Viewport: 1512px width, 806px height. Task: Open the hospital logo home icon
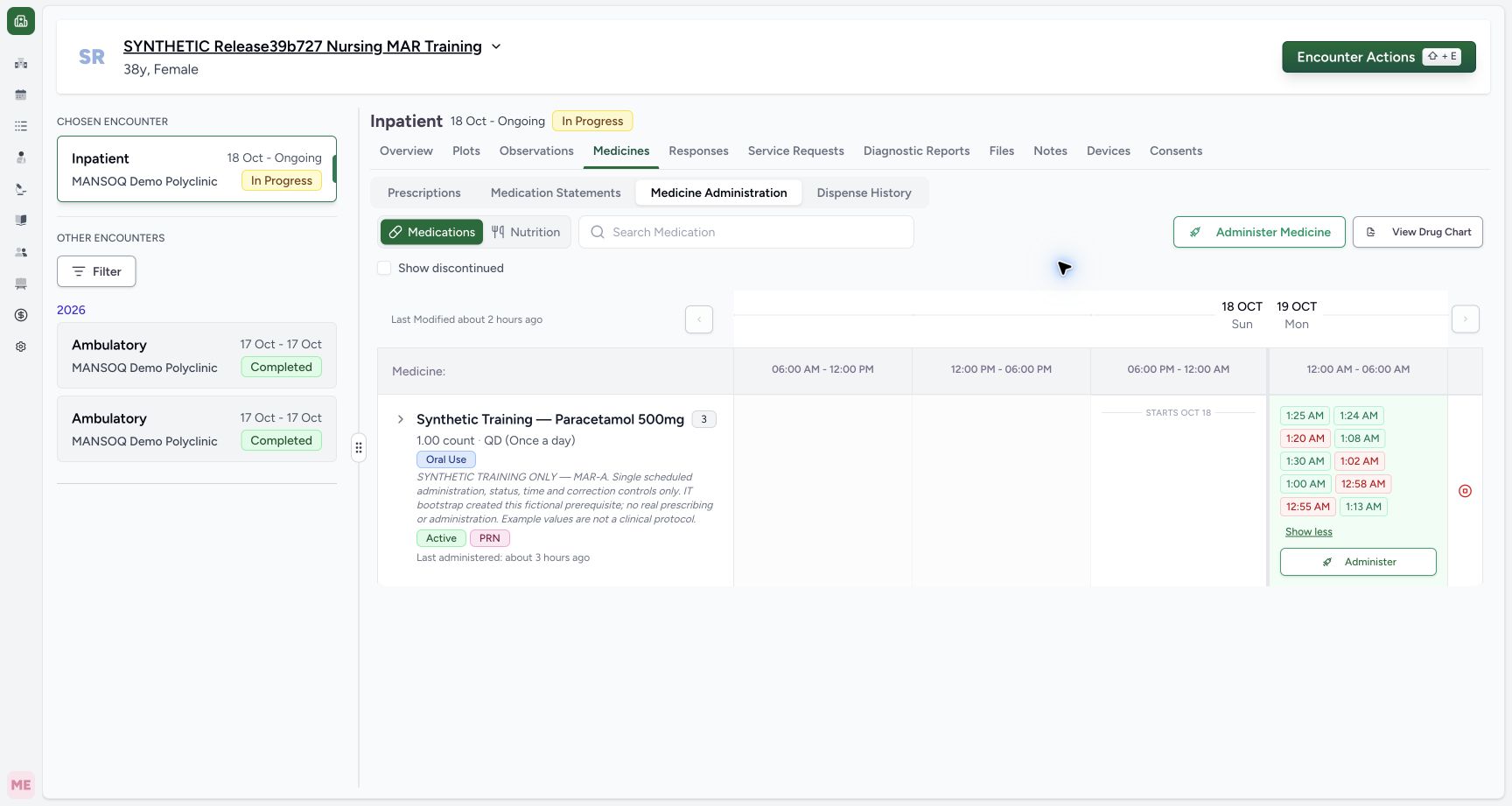[21, 21]
